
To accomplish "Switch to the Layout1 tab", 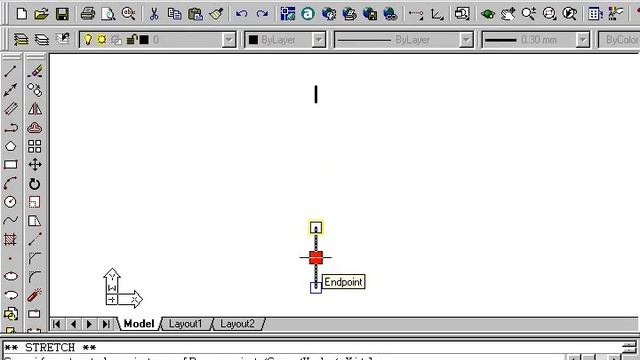I will click(185, 324).
